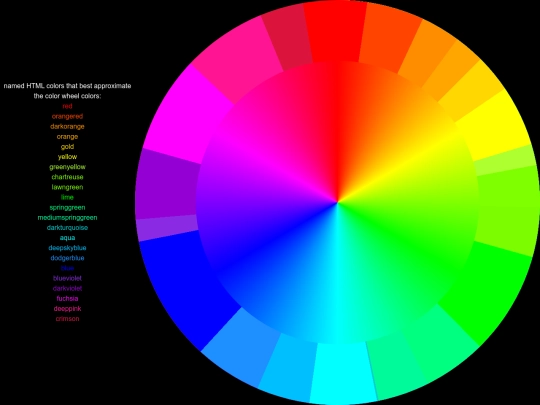Click the 'red' label in the color list
Screen dimensions: 540x405
(68, 106)
